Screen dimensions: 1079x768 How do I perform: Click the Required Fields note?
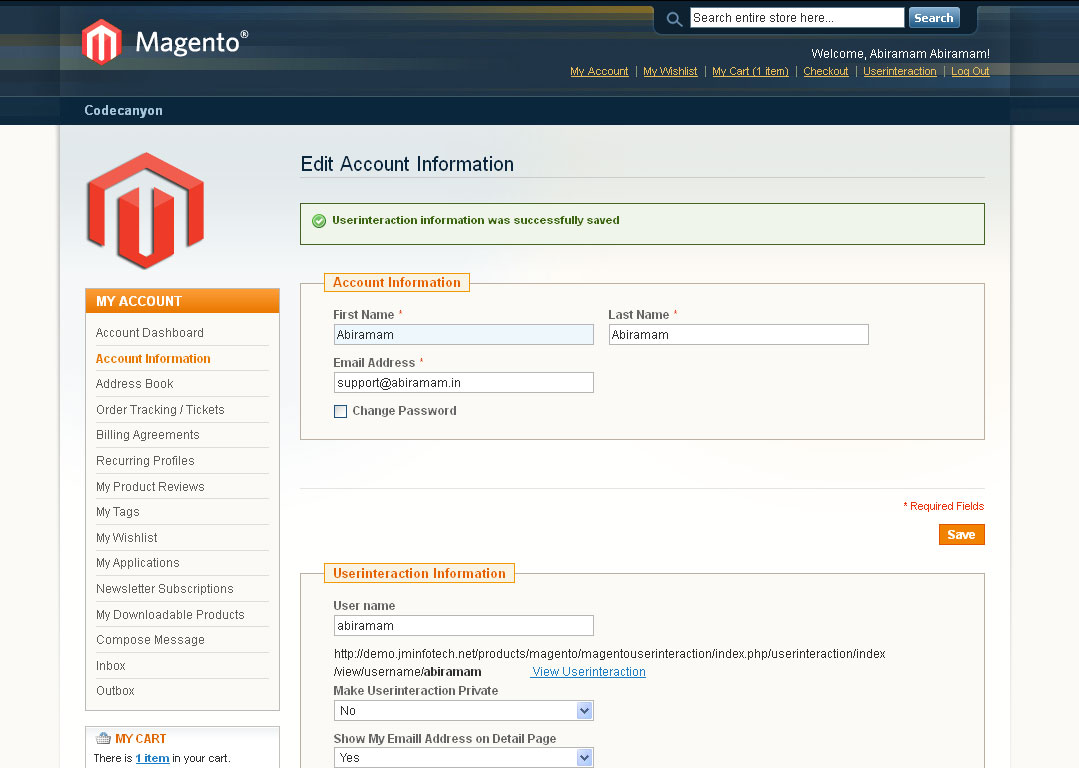pyautogui.click(x=943, y=506)
